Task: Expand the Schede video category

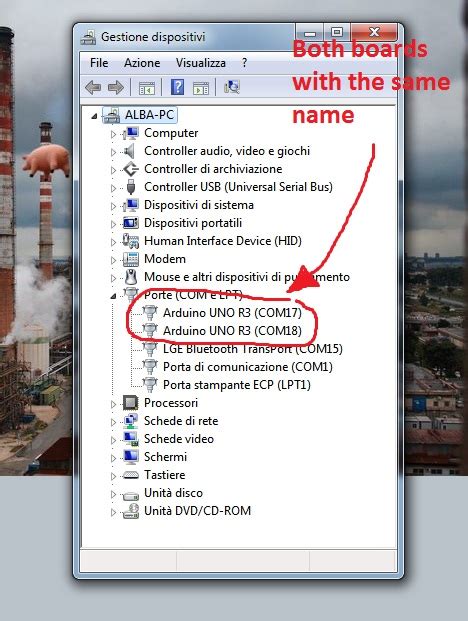Action: [113, 440]
